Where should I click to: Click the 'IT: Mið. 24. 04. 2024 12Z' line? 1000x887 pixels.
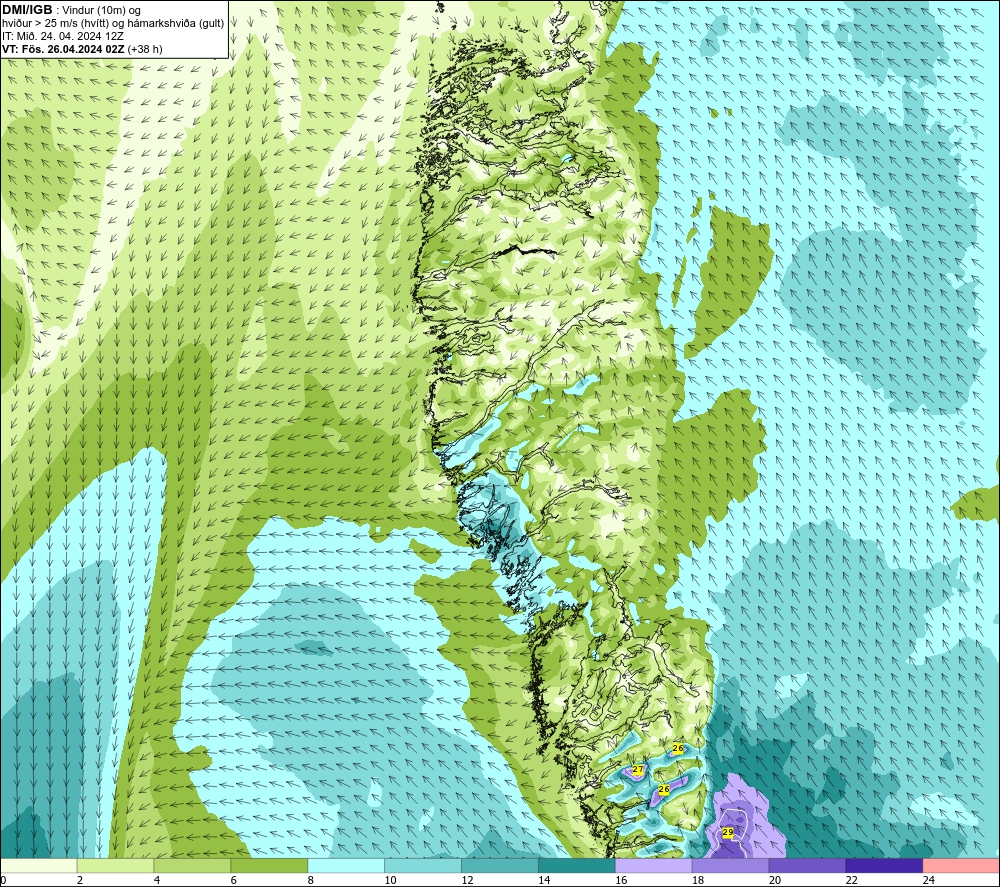coord(63,36)
